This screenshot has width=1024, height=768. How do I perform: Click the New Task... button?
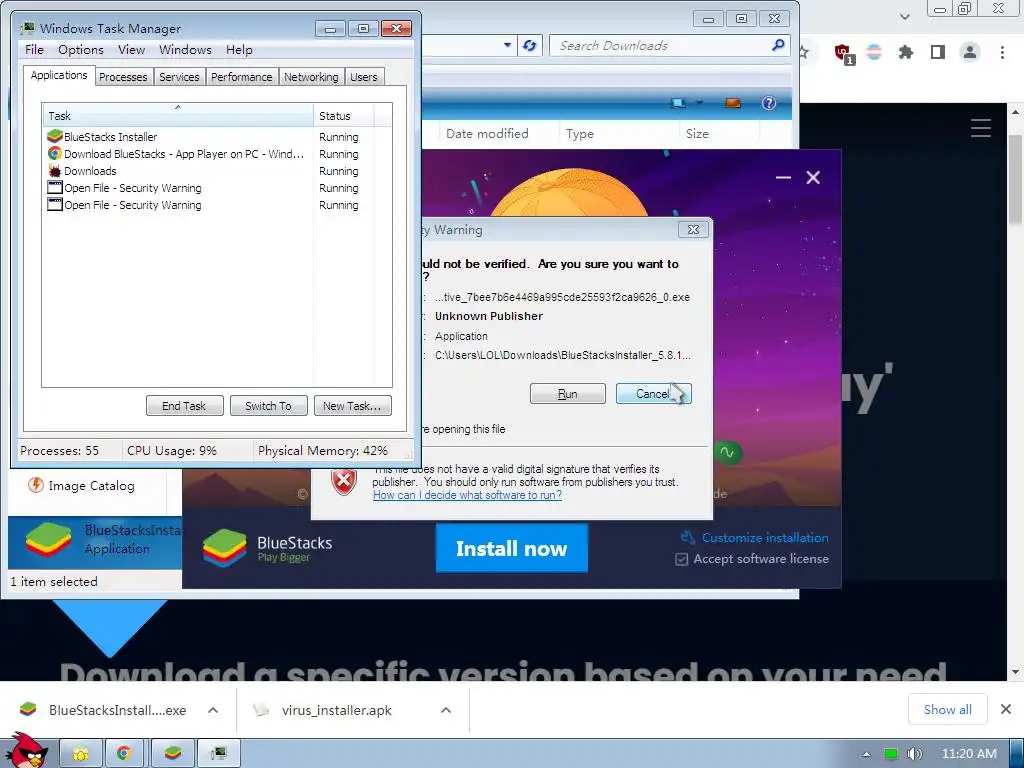(352, 406)
